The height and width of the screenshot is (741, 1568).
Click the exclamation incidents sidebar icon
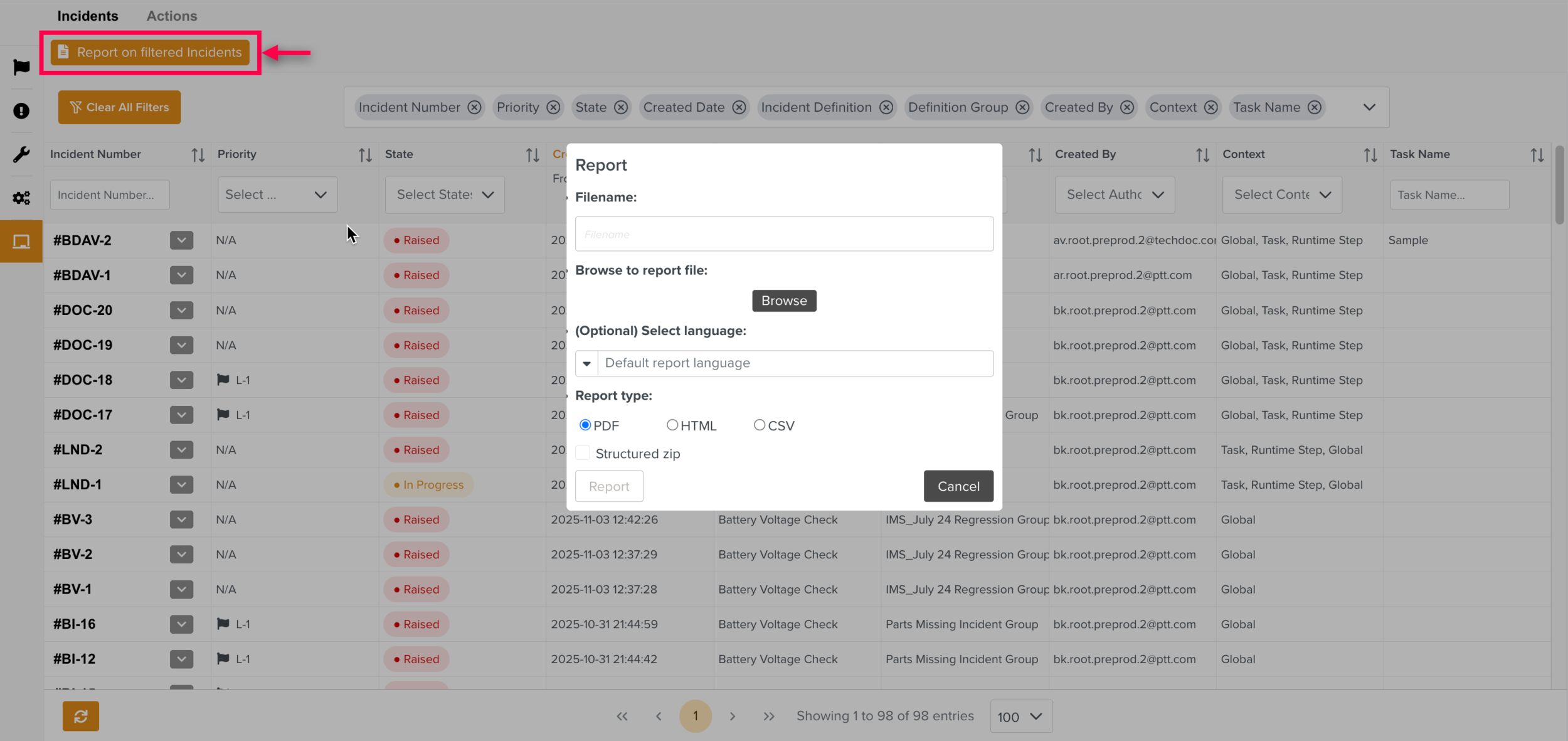tap(21, 111)
